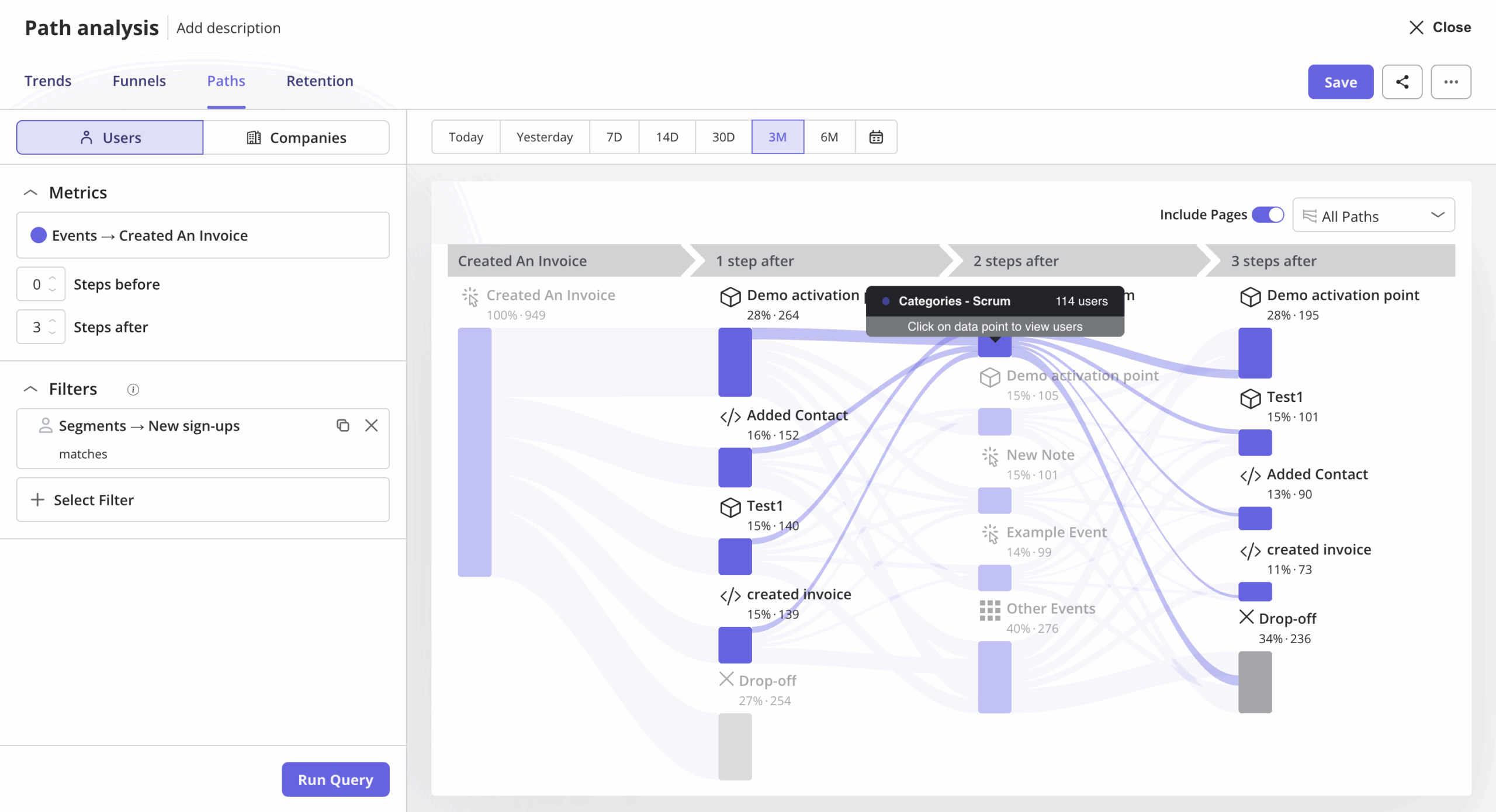Click the calendar icon for custom date range
This screenshot has height=812, width=1496.
876,137
